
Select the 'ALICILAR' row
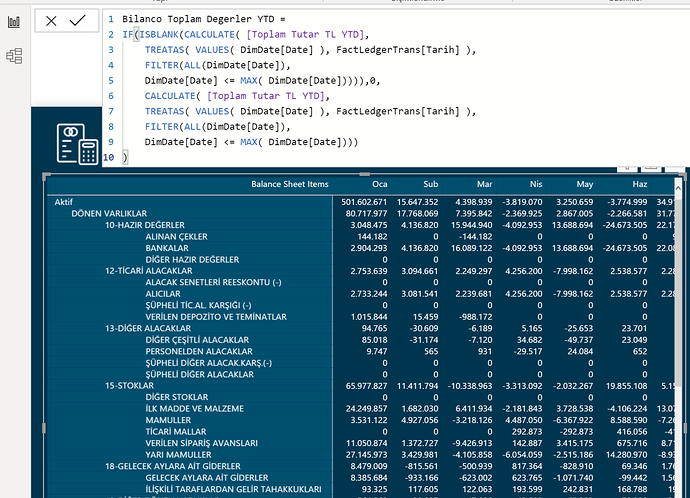point(163,294)
